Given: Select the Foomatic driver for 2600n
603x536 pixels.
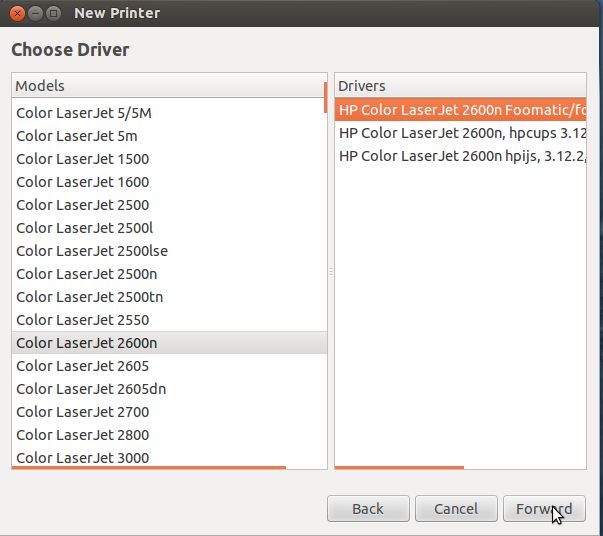Looking at the screenshot, I should tap(460, 110).
